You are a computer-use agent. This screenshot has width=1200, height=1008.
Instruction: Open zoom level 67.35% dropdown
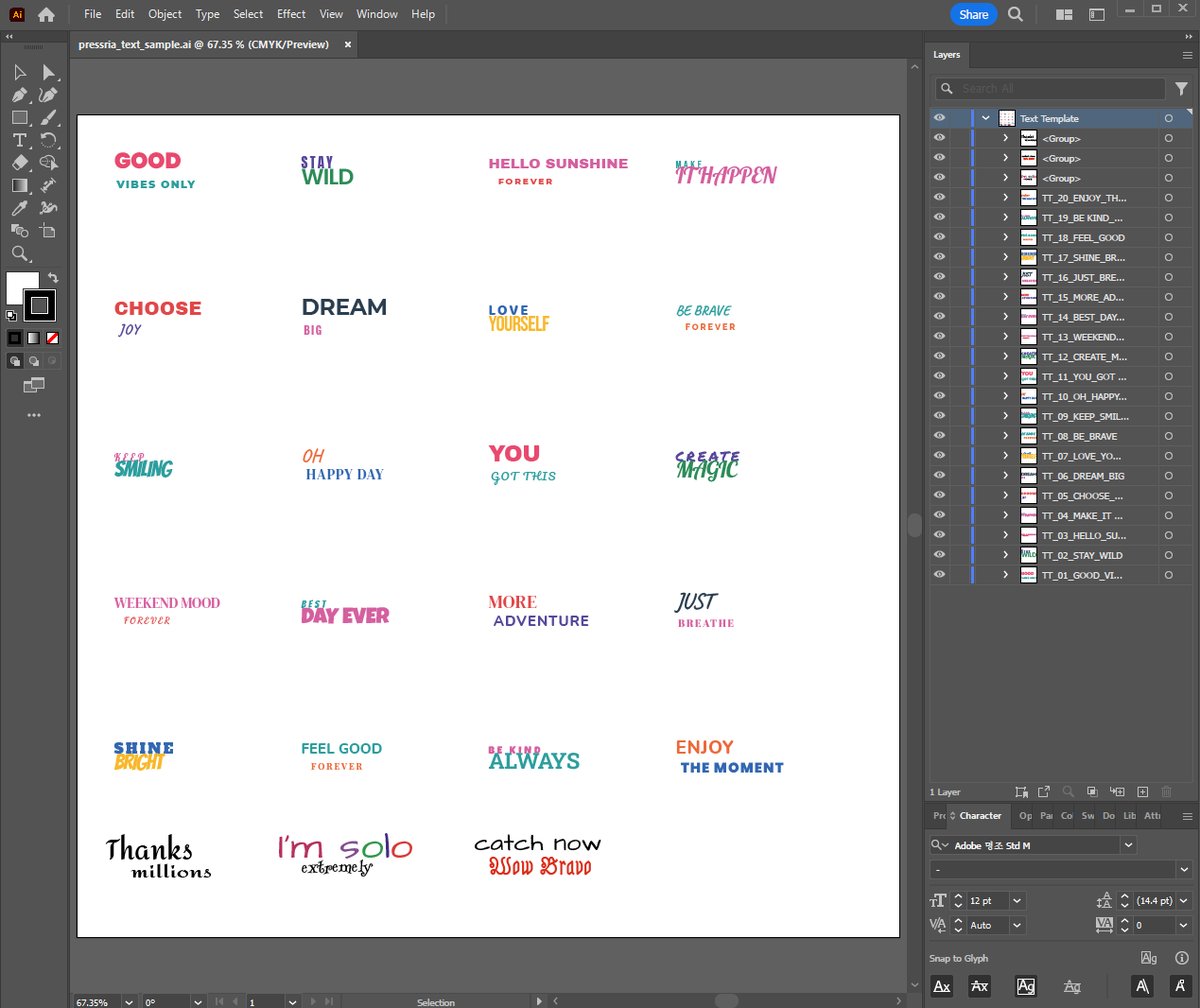pyautogui.click(x=129, y=1001)
